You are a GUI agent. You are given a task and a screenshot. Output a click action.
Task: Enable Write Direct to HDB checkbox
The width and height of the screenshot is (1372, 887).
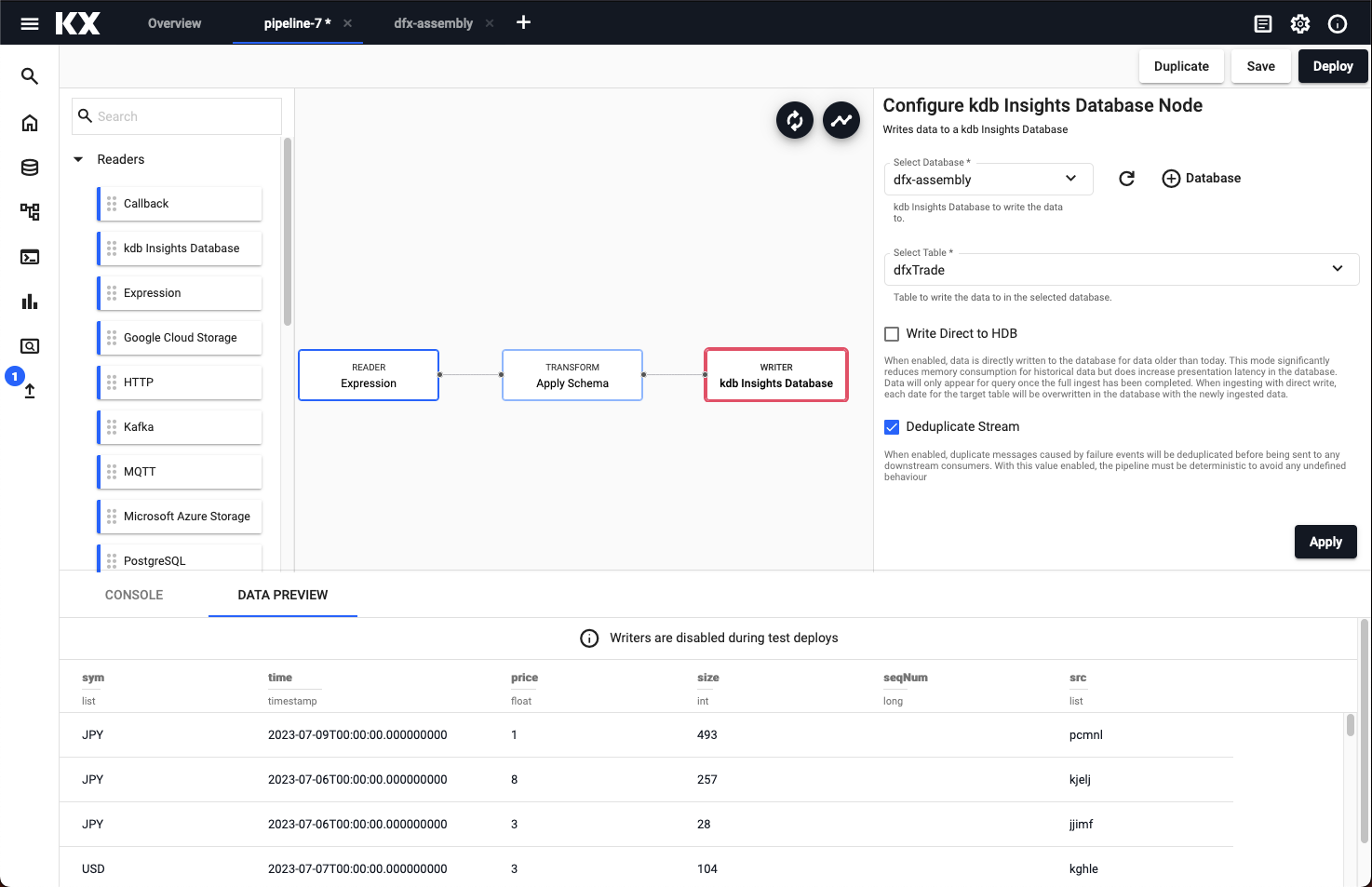click(x=892, y=334)
